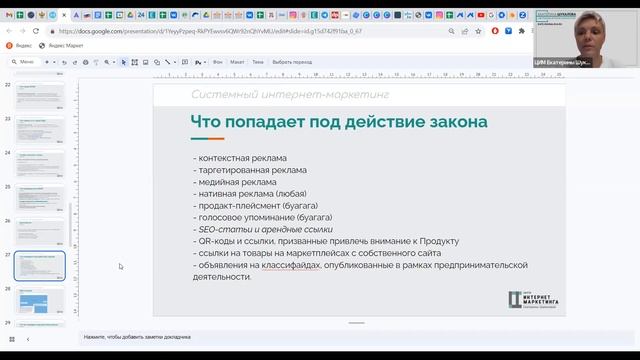Go back in browser history
This screenshot has width=640, height=360.
9,31
